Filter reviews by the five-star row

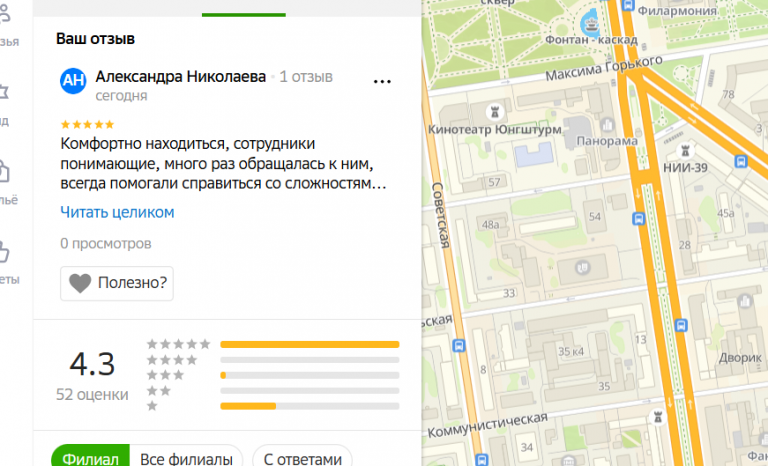pos(273,344)
